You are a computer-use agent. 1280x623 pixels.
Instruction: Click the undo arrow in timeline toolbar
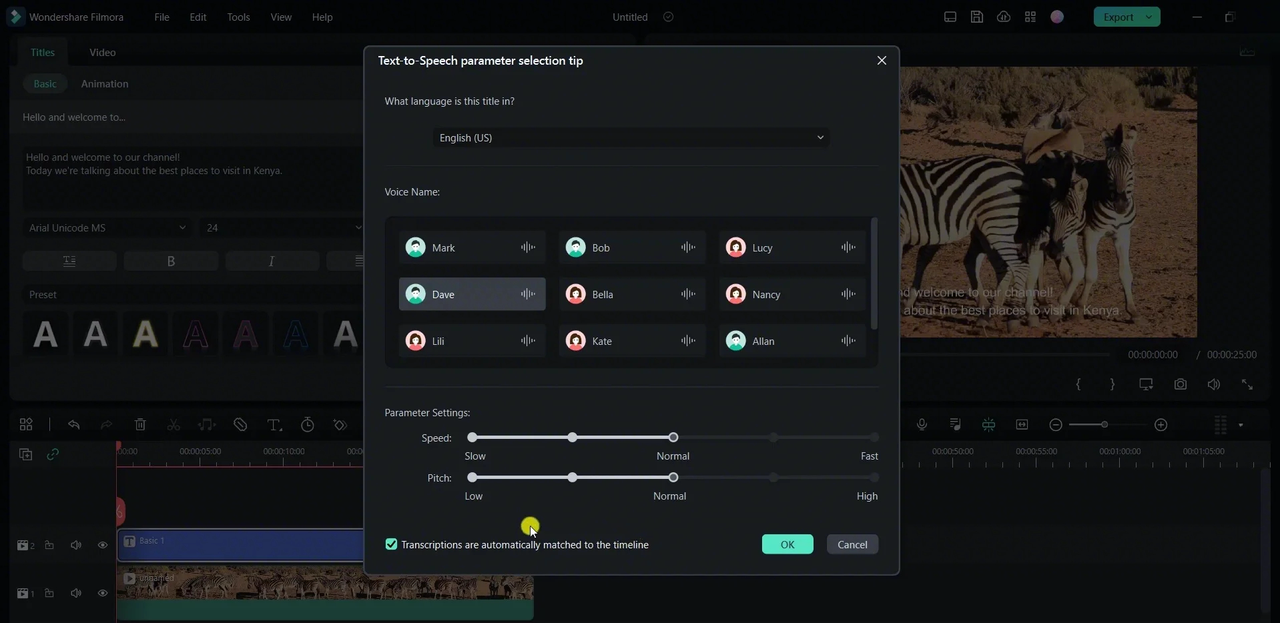[x=74, y=425]
